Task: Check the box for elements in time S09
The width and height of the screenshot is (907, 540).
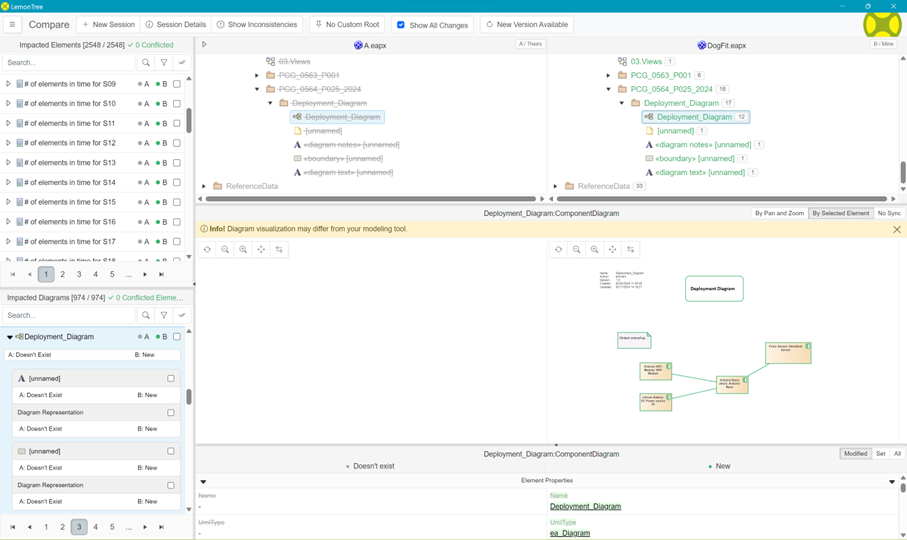Action: point(177,84)
